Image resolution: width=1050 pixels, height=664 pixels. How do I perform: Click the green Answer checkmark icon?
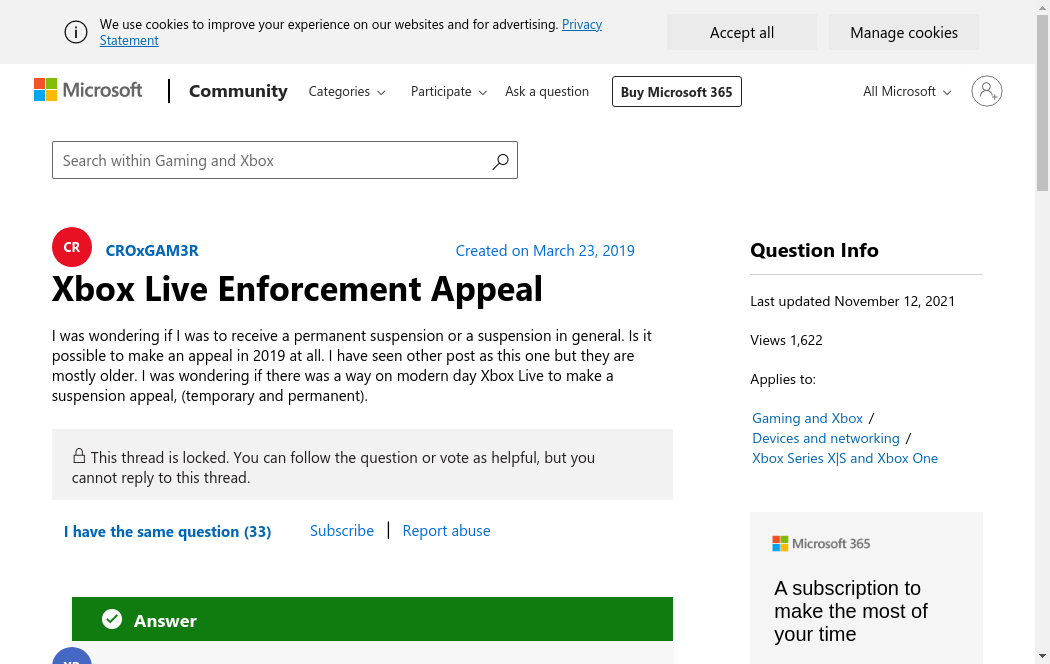112,620
